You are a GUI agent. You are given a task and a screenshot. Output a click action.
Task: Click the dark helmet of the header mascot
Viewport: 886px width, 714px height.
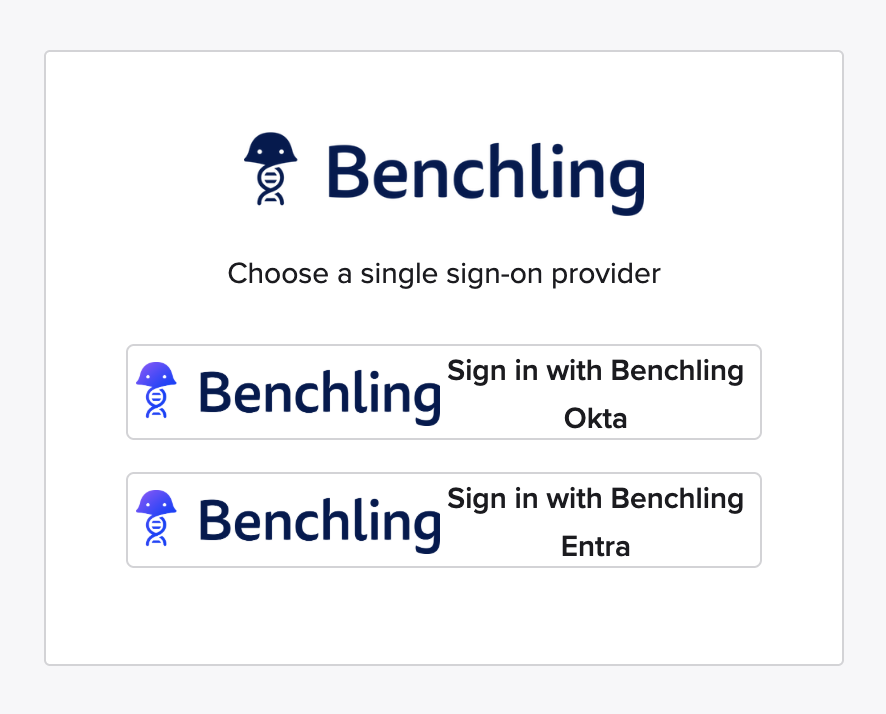click(x=271, y=148)
